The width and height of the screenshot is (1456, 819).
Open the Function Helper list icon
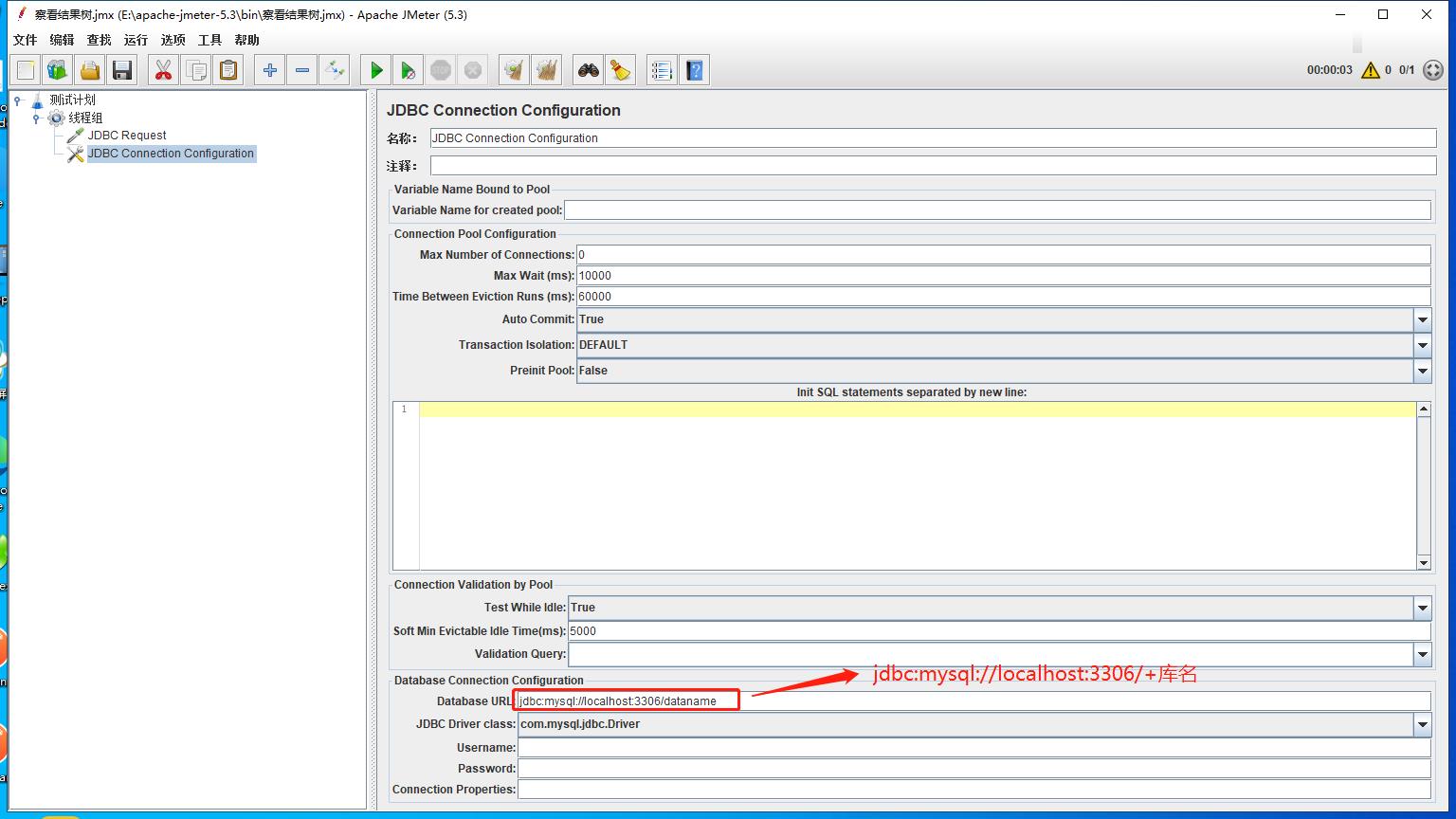point(662,70)
